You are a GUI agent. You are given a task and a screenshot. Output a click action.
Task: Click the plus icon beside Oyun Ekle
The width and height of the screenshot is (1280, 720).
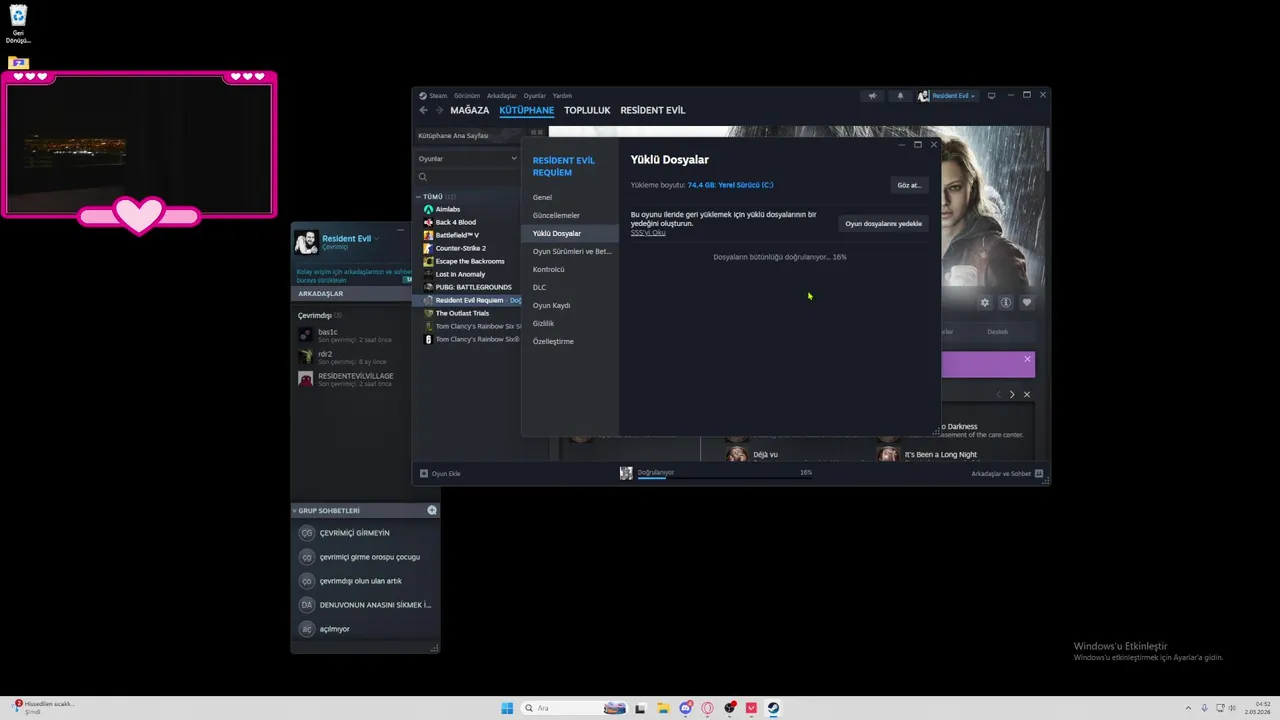pyautogui.click(x=424, y=473)
